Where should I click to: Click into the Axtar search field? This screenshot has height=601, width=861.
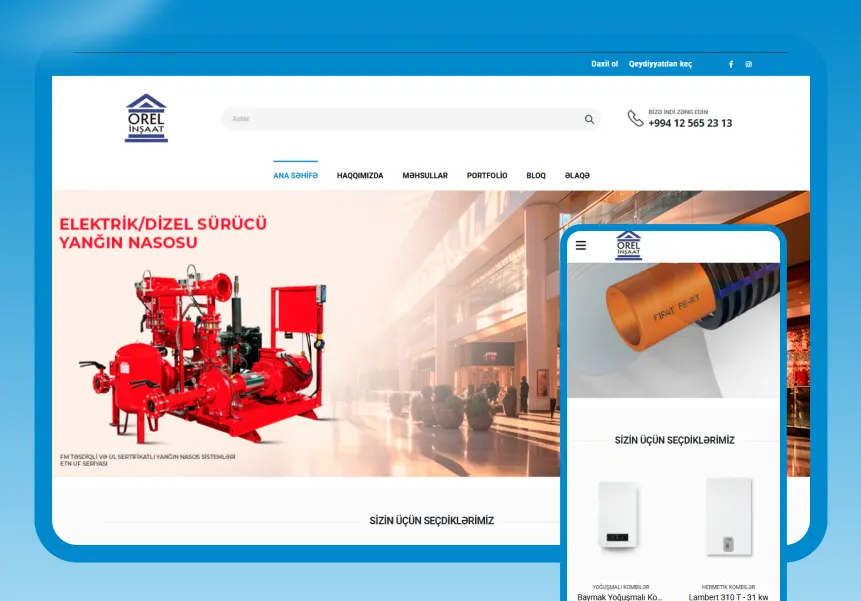pos(400,119)
